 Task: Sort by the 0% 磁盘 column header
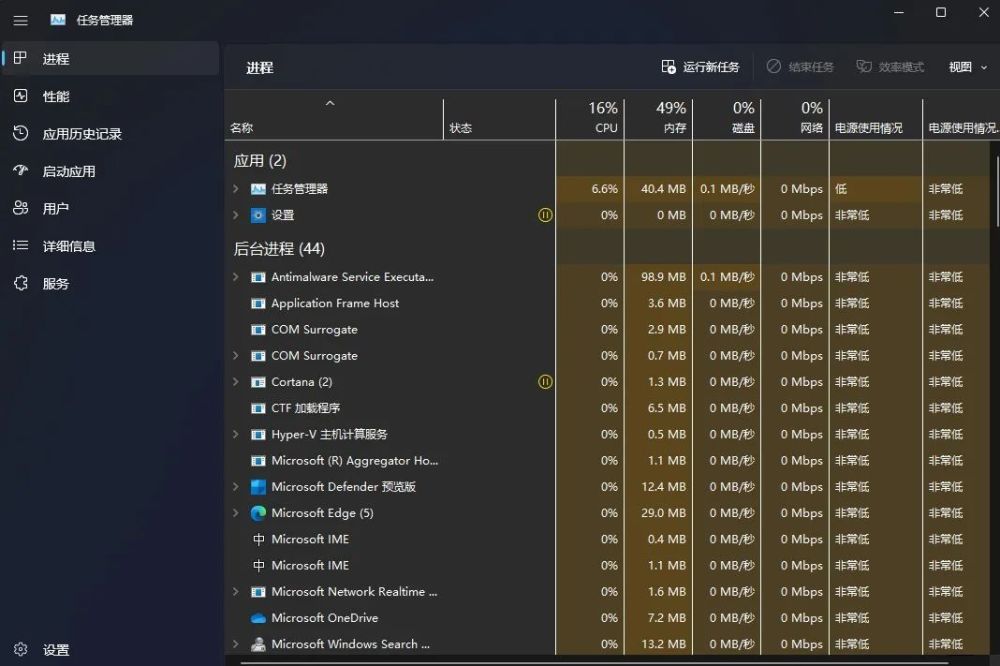pyautogui.click(x=726, y=117)
